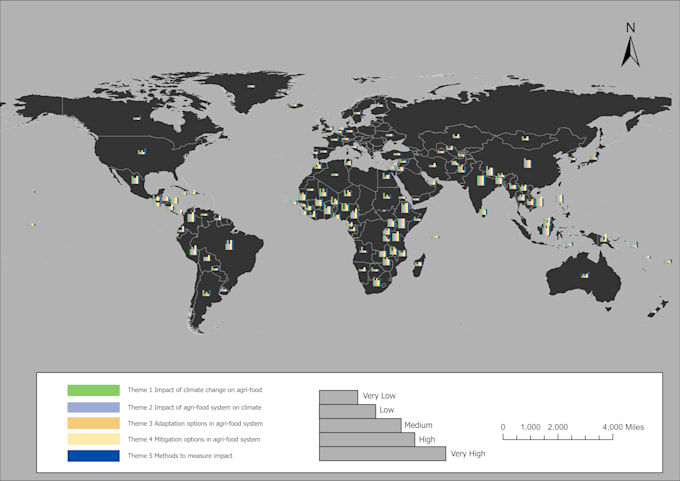Click the bar chart over Australia

585,275
